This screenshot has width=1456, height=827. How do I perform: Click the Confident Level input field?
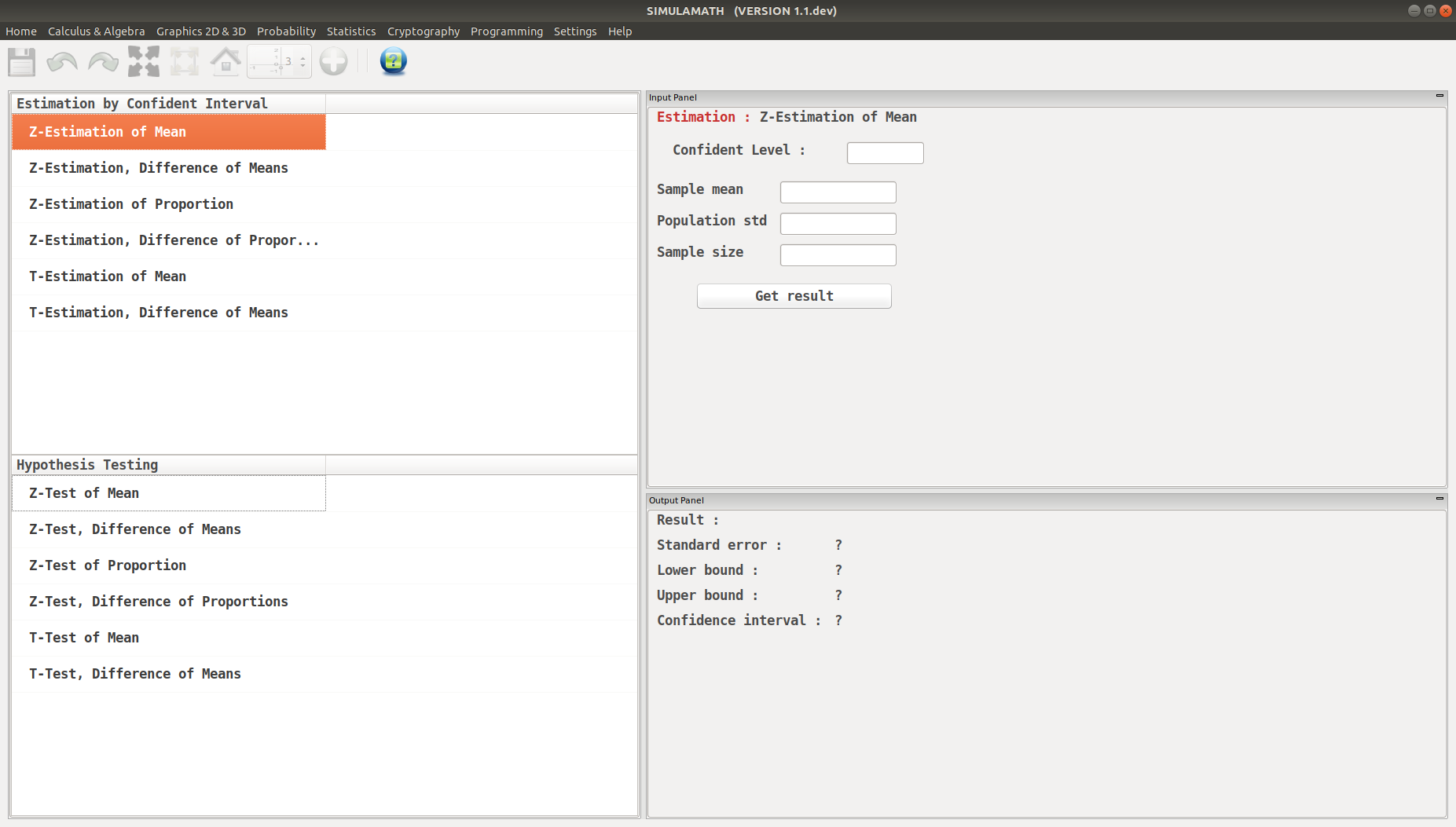[x=886, y=153]
